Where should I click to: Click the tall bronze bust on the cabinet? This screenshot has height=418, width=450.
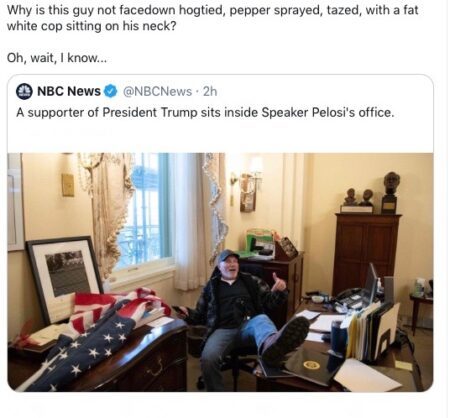coord(390,192)
